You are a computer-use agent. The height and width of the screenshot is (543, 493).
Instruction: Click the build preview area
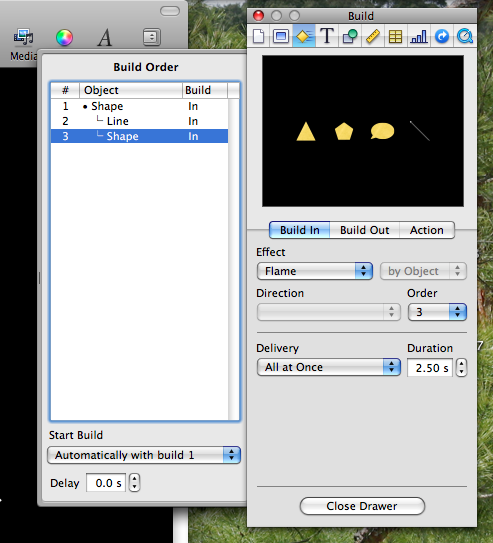362,131
